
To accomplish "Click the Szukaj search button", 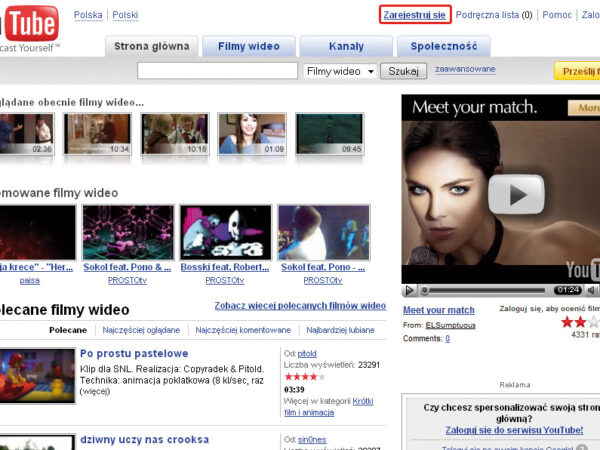I will tap(405, 71).
